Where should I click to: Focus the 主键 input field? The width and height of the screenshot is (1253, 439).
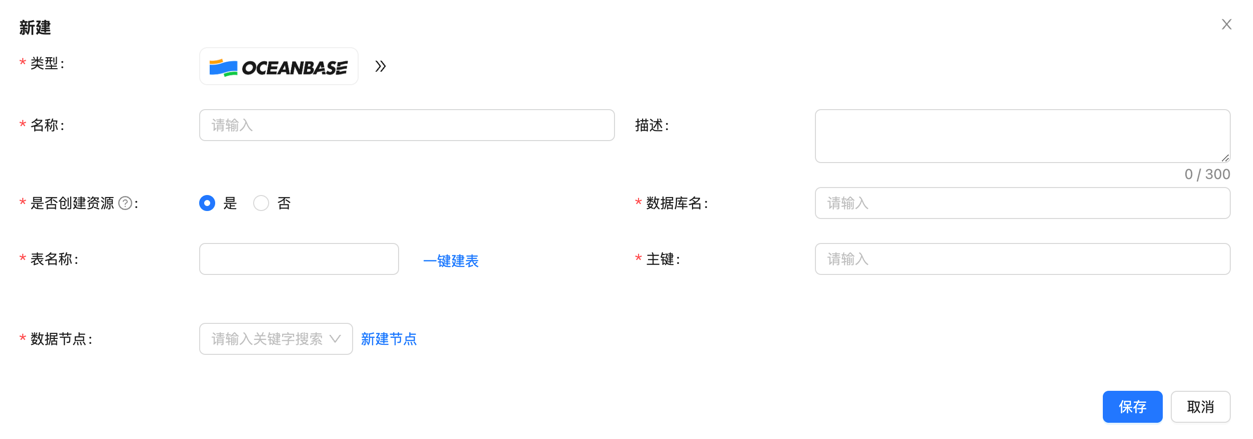pyautogui.click(x=1022, y=259)
